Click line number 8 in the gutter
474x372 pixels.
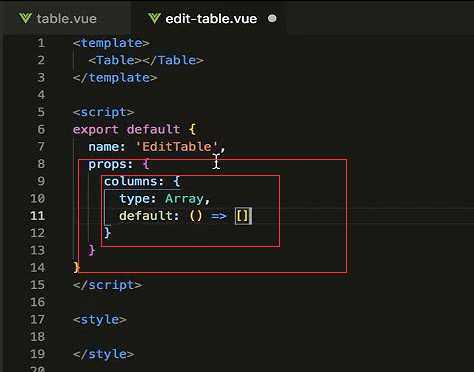point(41,164)
